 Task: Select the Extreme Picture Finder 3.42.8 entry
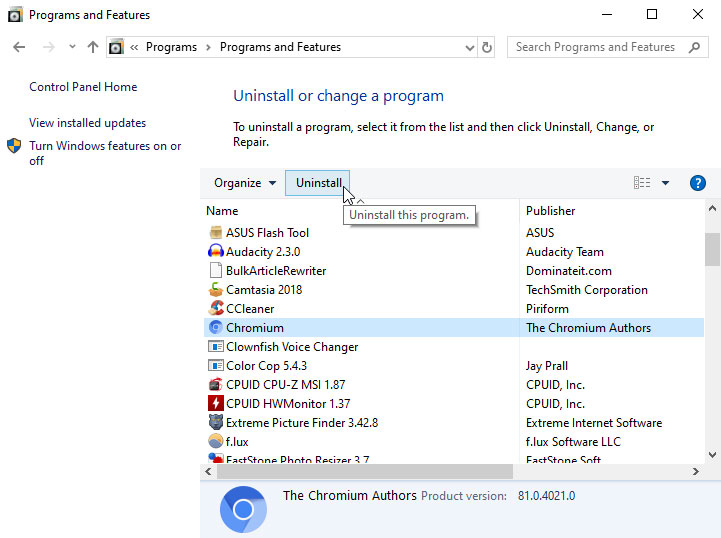[x=302, y=423]
